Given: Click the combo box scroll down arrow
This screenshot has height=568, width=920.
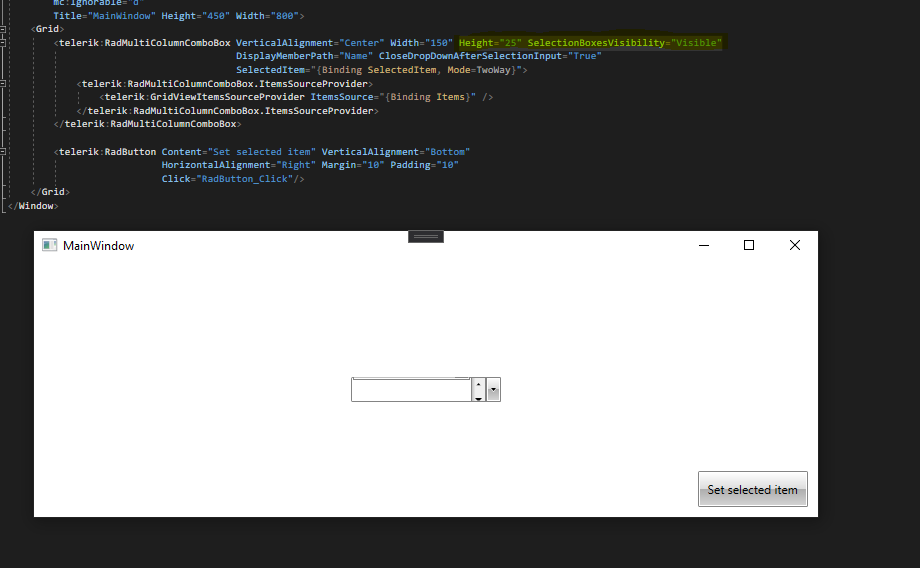Looking at the screenshot, I should pos(478,397).
